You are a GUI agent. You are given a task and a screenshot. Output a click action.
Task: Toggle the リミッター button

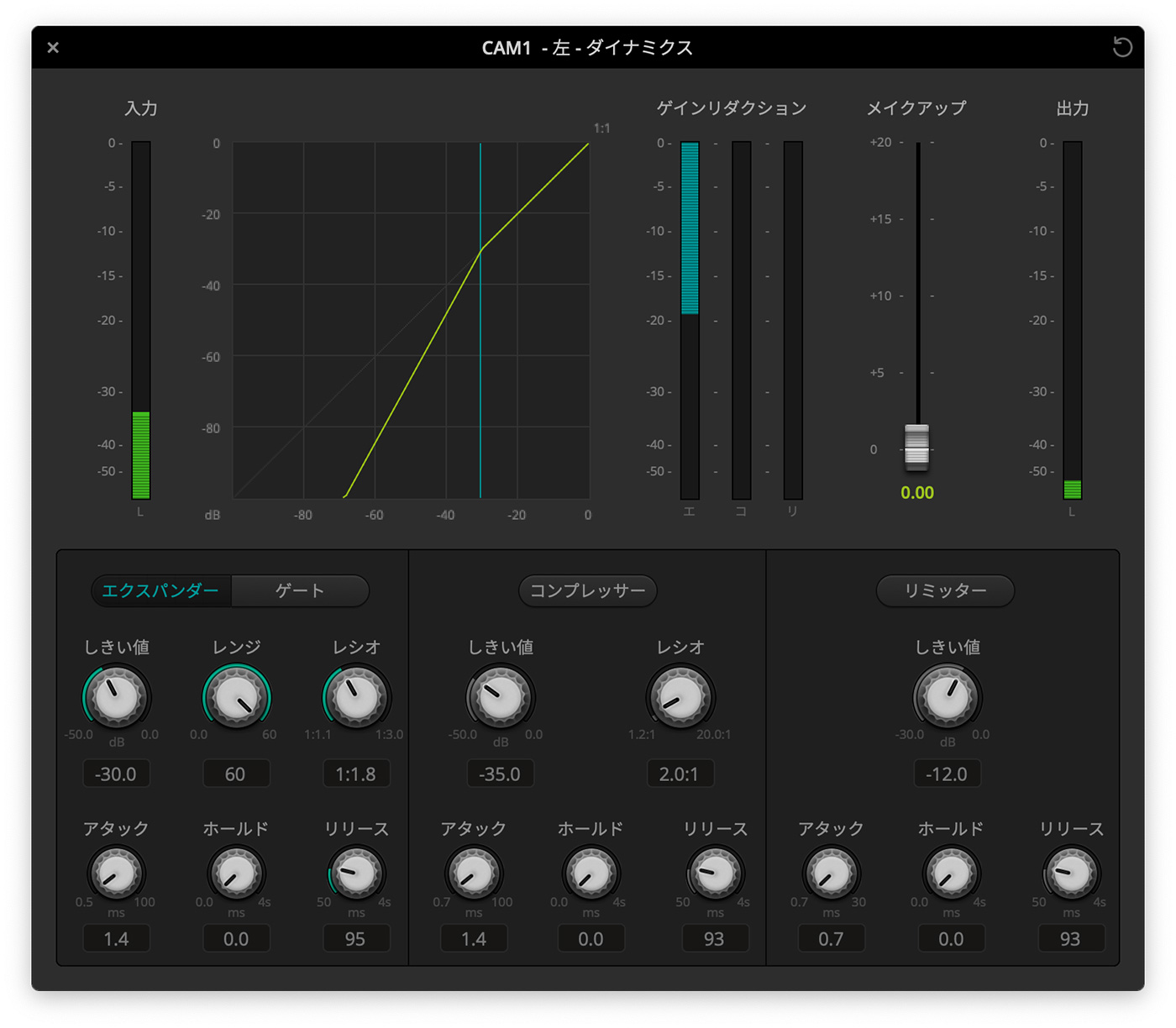(945, 590)
